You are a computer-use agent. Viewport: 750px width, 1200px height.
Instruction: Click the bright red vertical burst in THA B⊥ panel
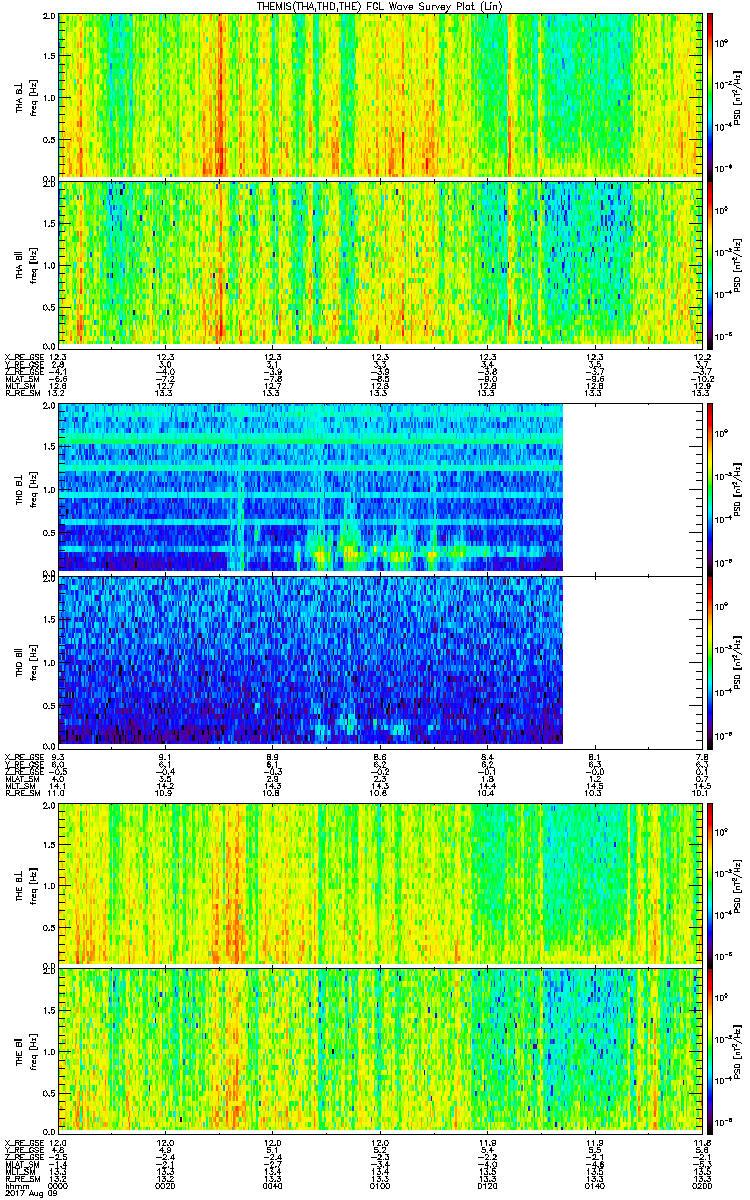click(x=219, y=95)
